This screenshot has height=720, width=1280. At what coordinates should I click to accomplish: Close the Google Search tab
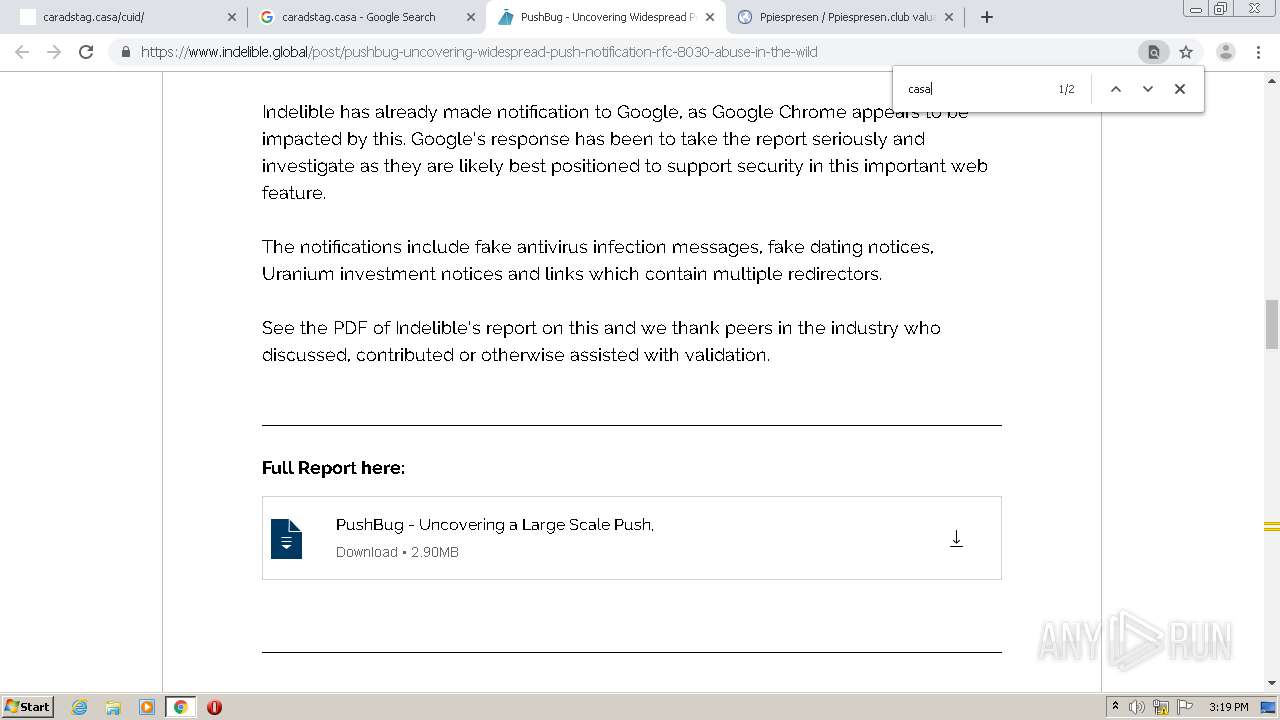coord(471,17)
